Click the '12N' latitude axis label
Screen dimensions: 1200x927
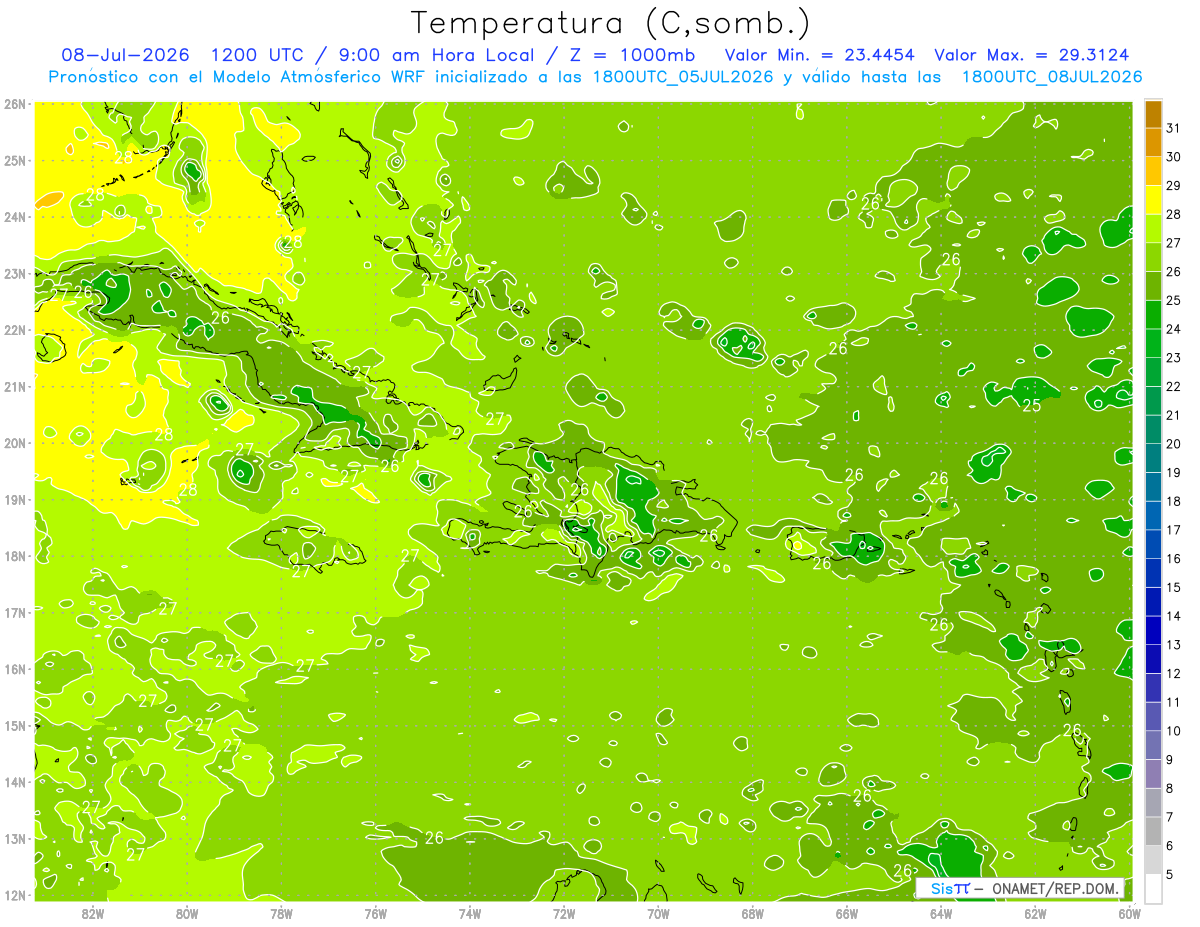point(15,895)
